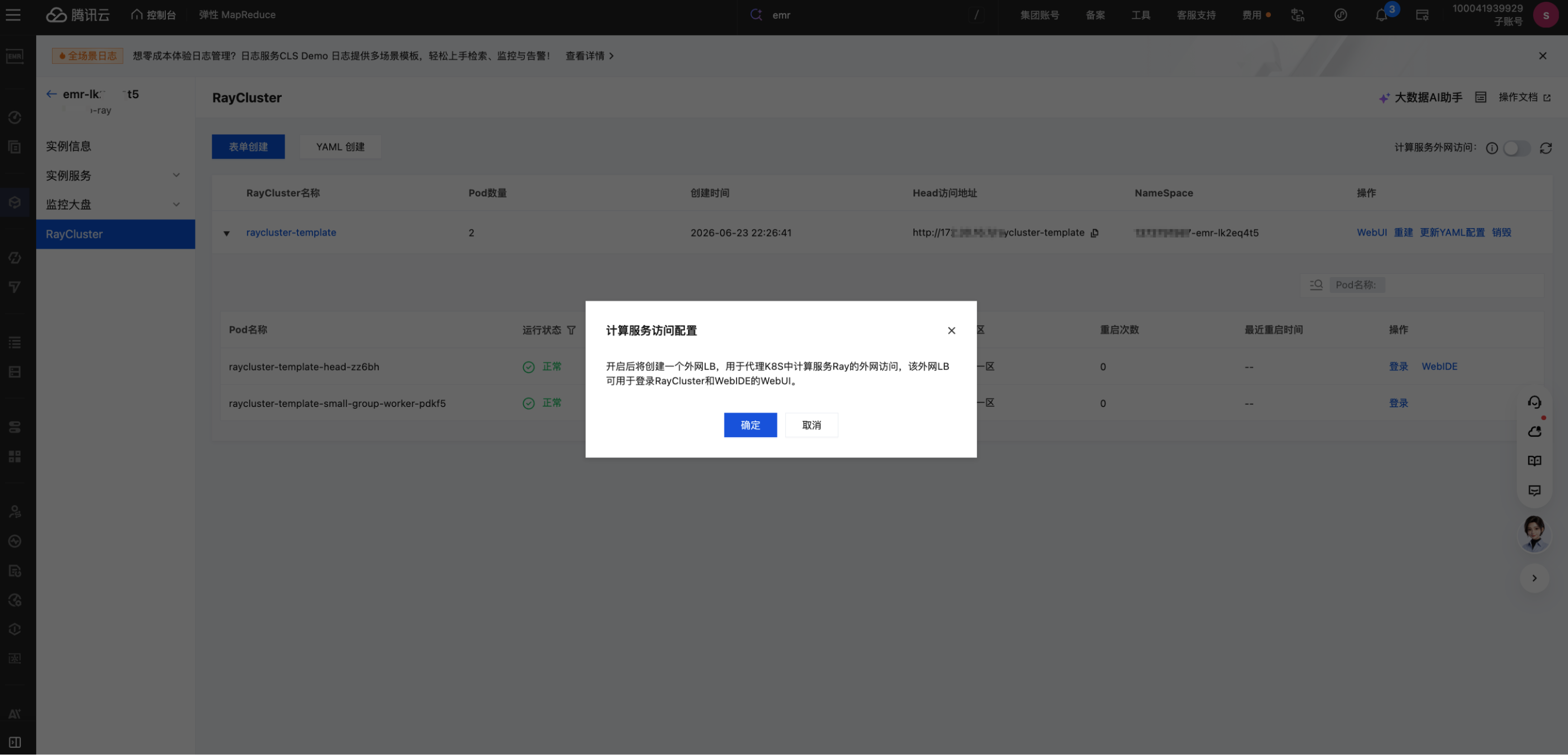
Task: Open the customer service headset icon
Action: click(x=1534, y=401)
